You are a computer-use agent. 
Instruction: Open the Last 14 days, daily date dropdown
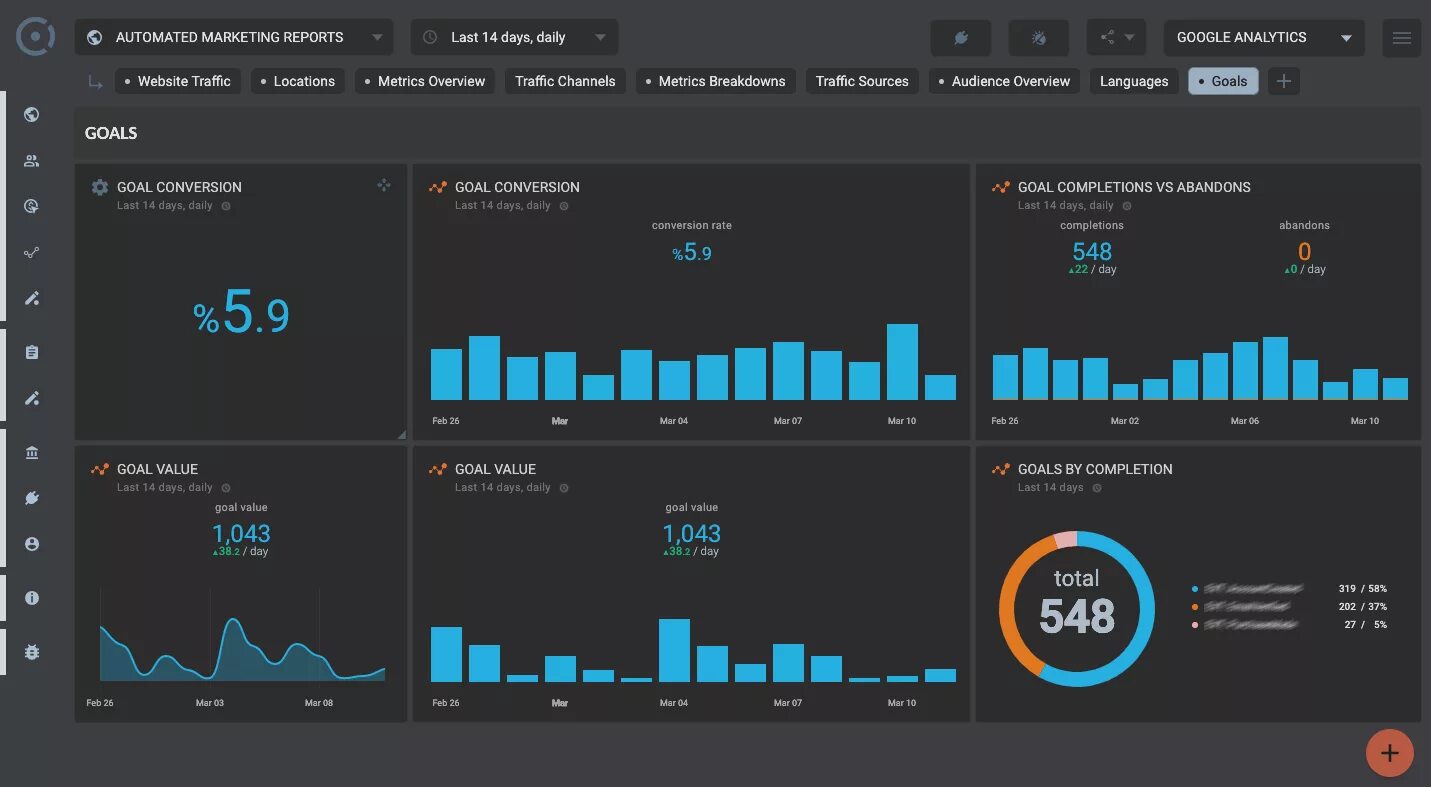(514, 38)
